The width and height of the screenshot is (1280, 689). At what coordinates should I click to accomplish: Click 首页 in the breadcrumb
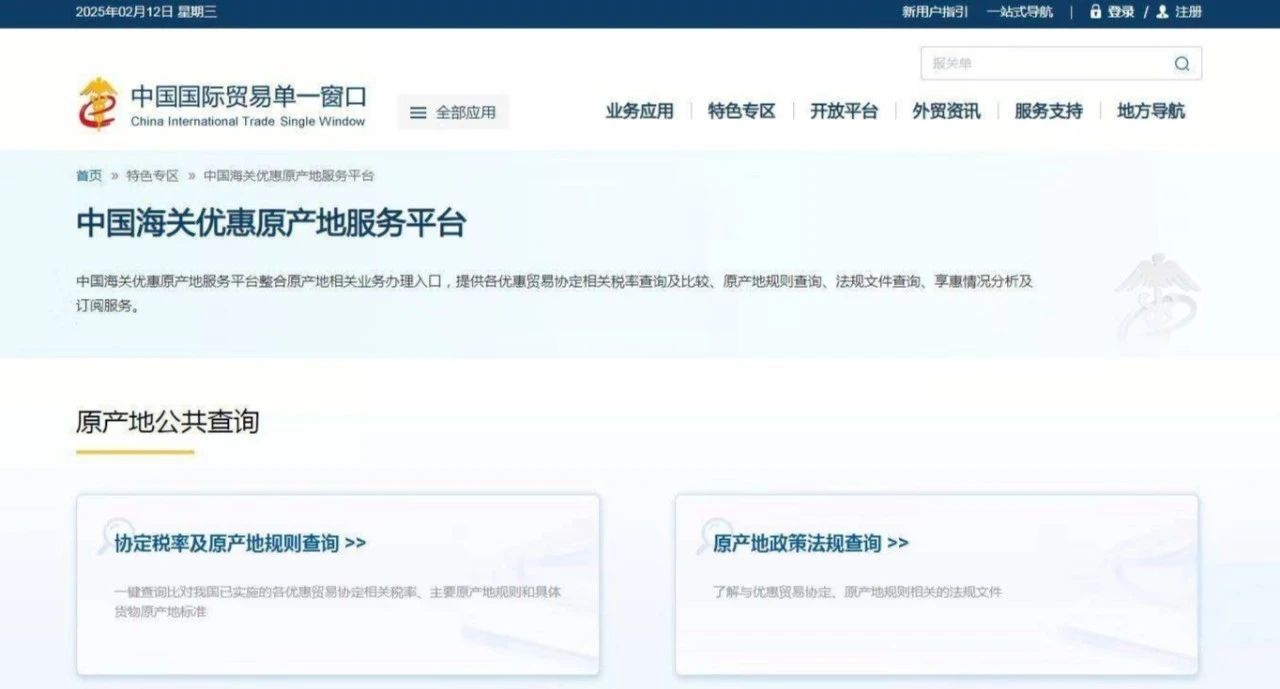click(89, 176)
